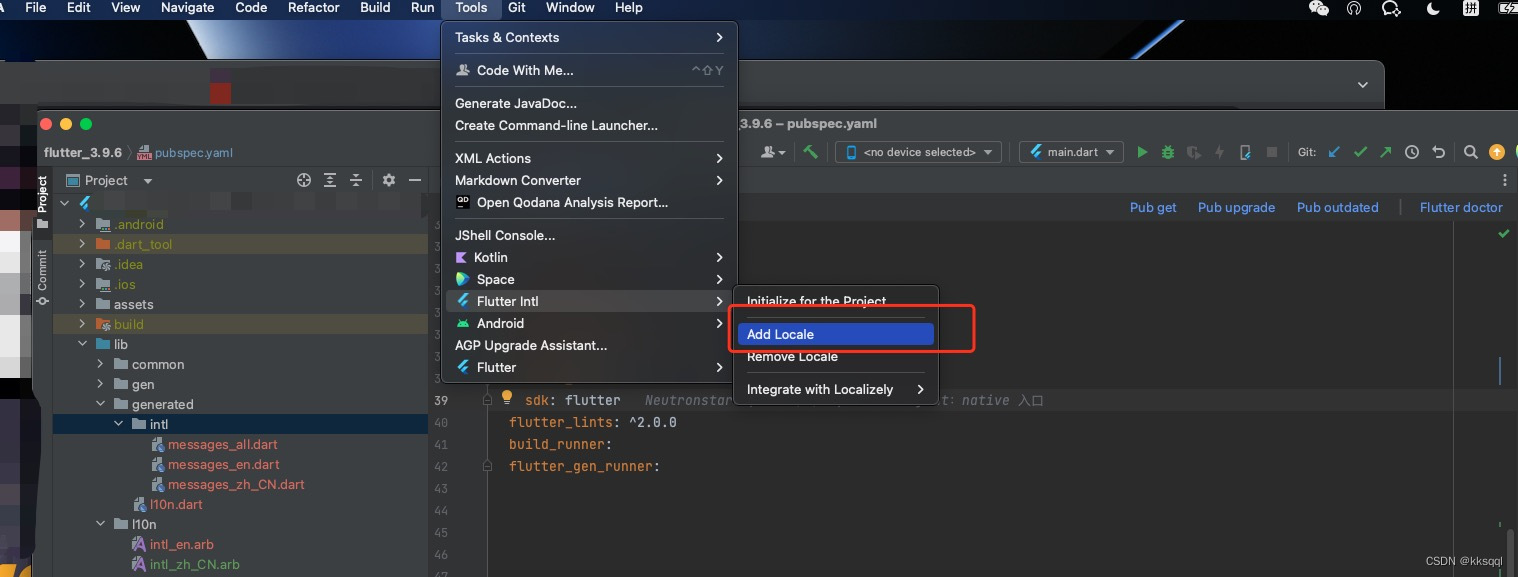Click Flutter doctor link

point(1461,207)
